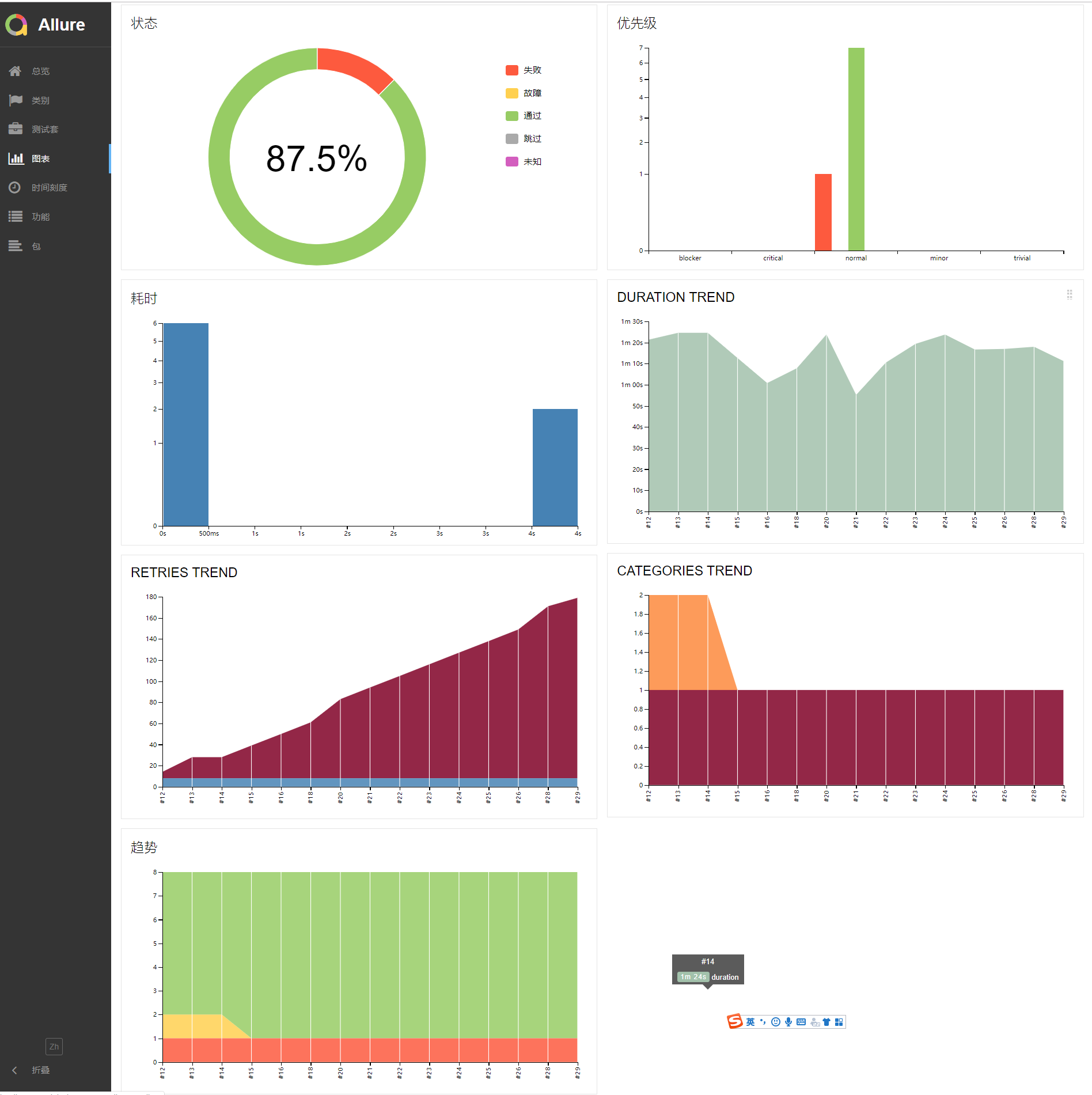Toggle the 英 language mode indicator

coord(750,1022)
